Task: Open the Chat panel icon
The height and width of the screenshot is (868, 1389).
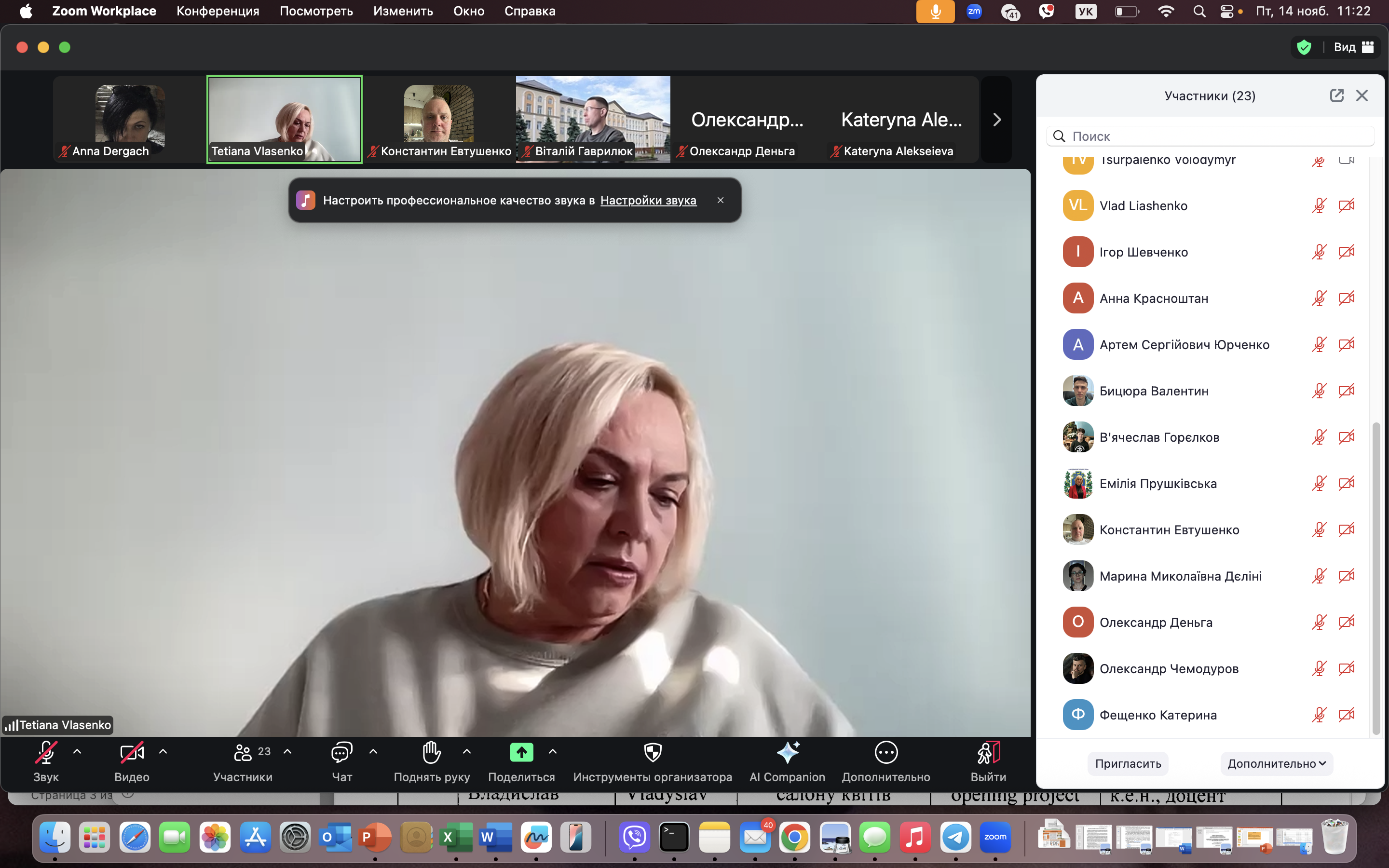Action: click(x=341, y=752)
